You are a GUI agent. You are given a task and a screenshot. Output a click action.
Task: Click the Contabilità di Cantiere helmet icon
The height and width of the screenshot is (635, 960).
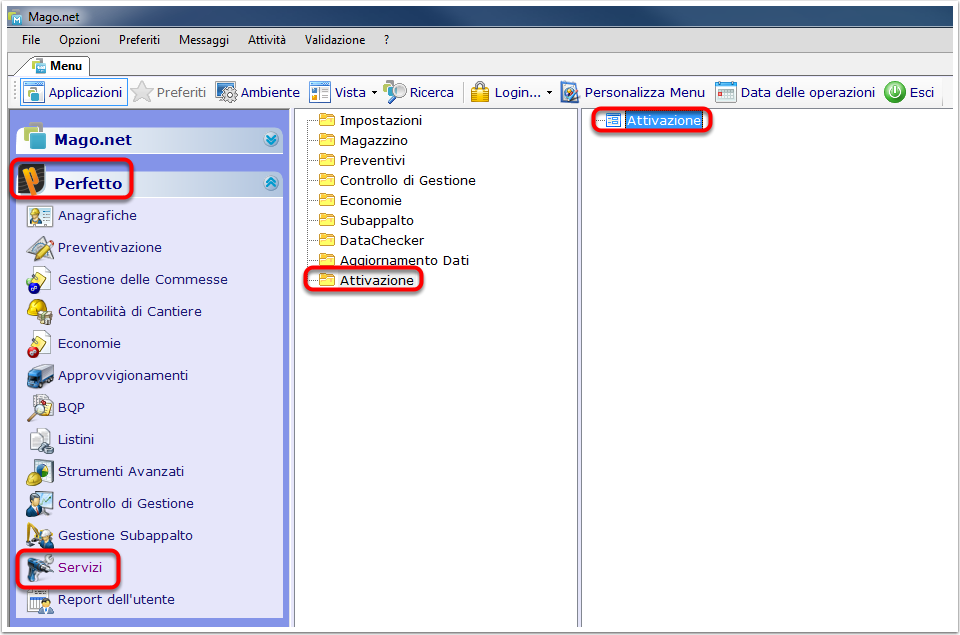(40, 312)
